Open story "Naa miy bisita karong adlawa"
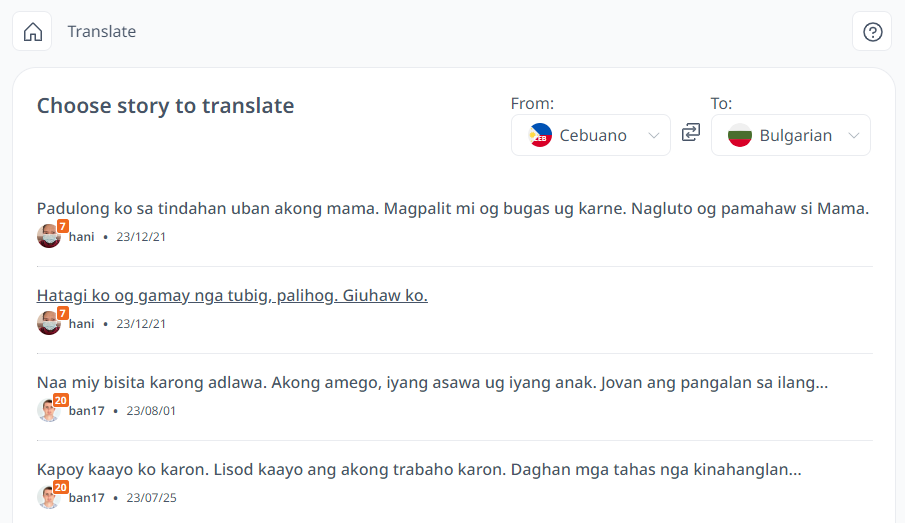Viewport: 905px width, 523px height. [x=432, y=383]
